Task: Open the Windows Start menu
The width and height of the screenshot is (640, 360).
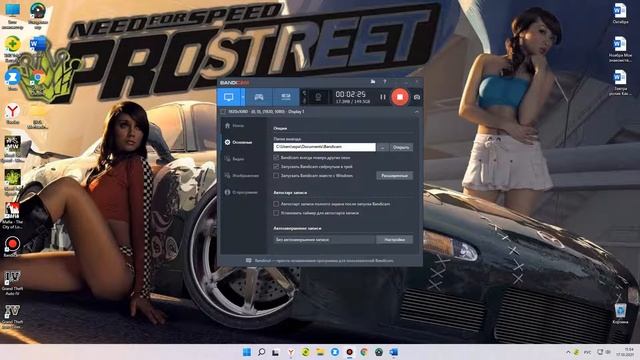Action: pyautogui.click(x=247, y=352)
